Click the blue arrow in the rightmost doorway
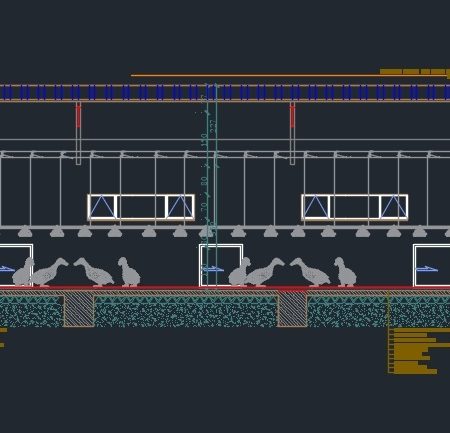The image size is (450, 433). (427, 269)
